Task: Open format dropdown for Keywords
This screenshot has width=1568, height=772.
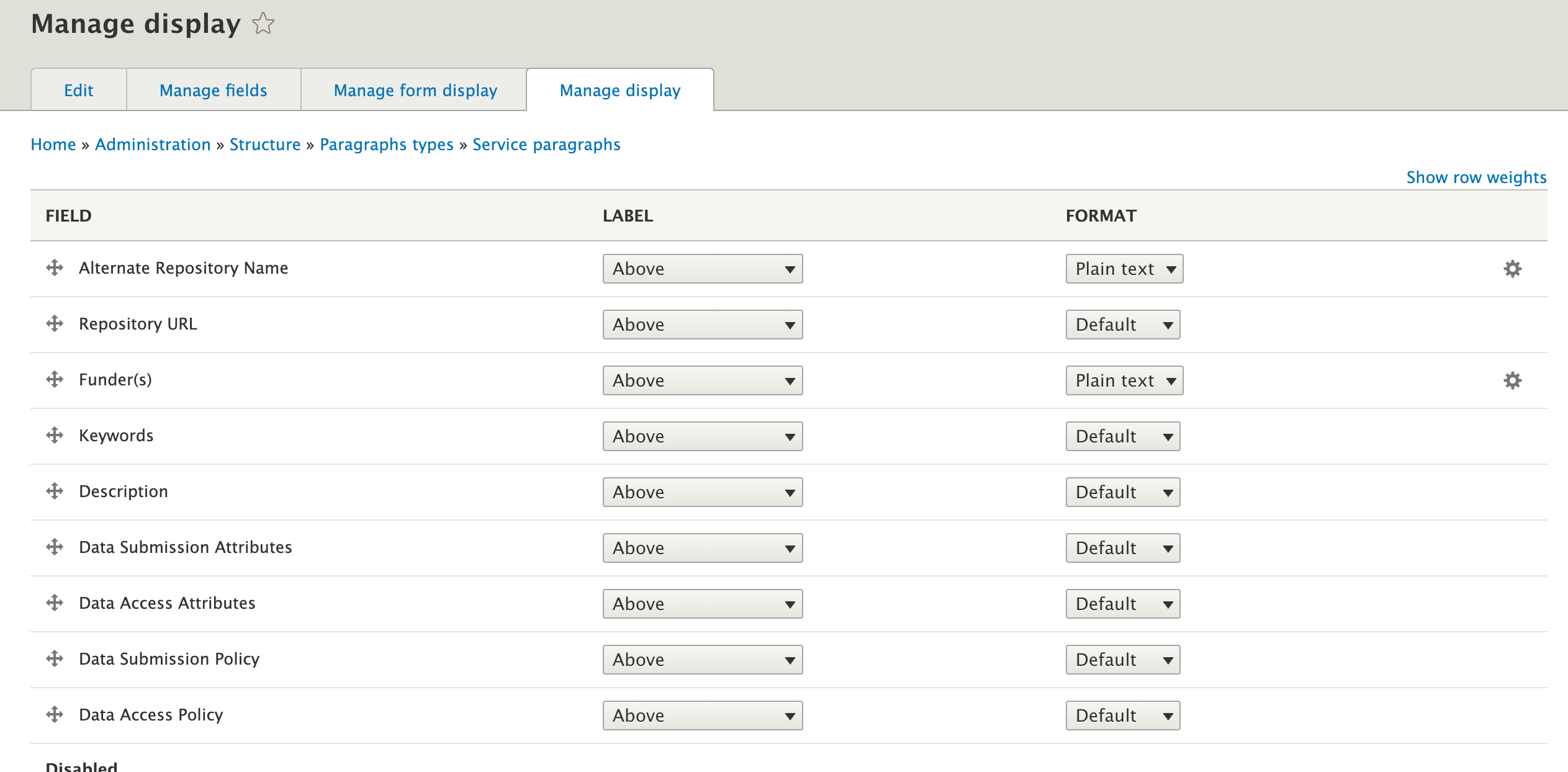Action: point(1122,436)
